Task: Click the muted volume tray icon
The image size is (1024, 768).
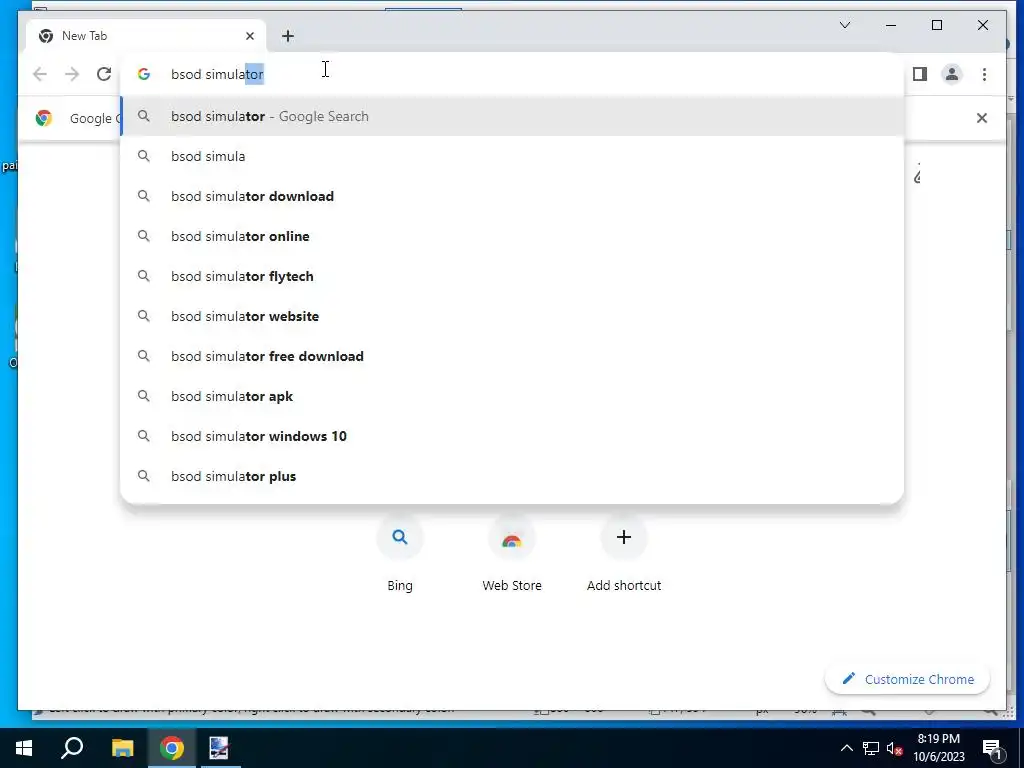Action: coord(895,748)
